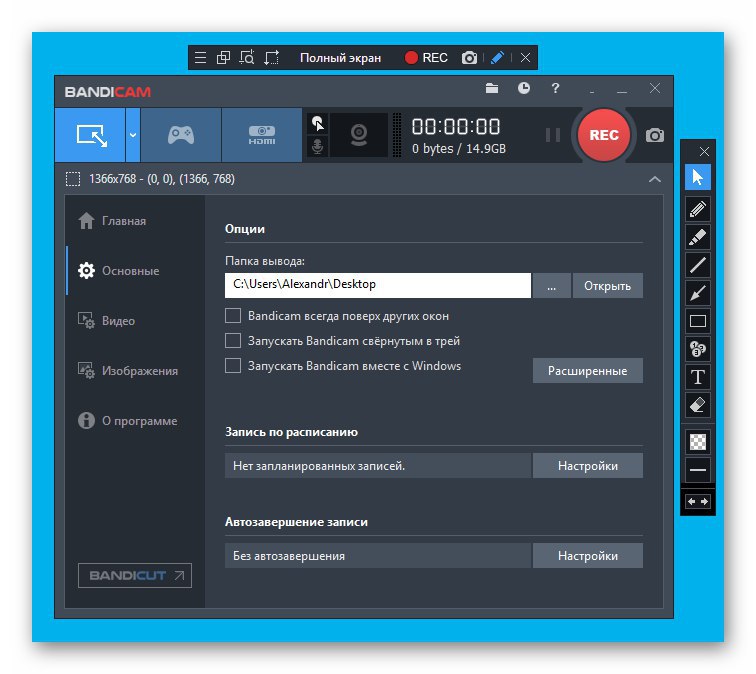
Task: Click the dashed rectangle icon beside the resolution
Action: click(x=73, y=179)
